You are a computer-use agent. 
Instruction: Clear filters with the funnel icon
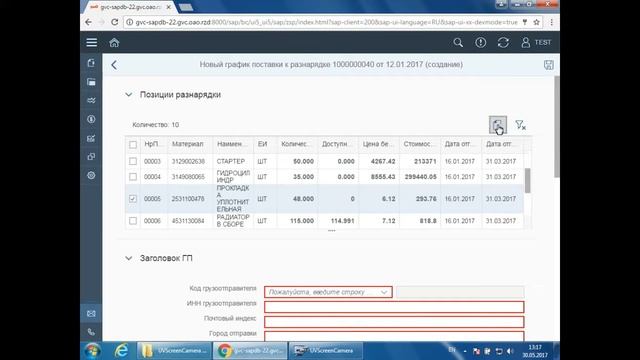[520, 125]
